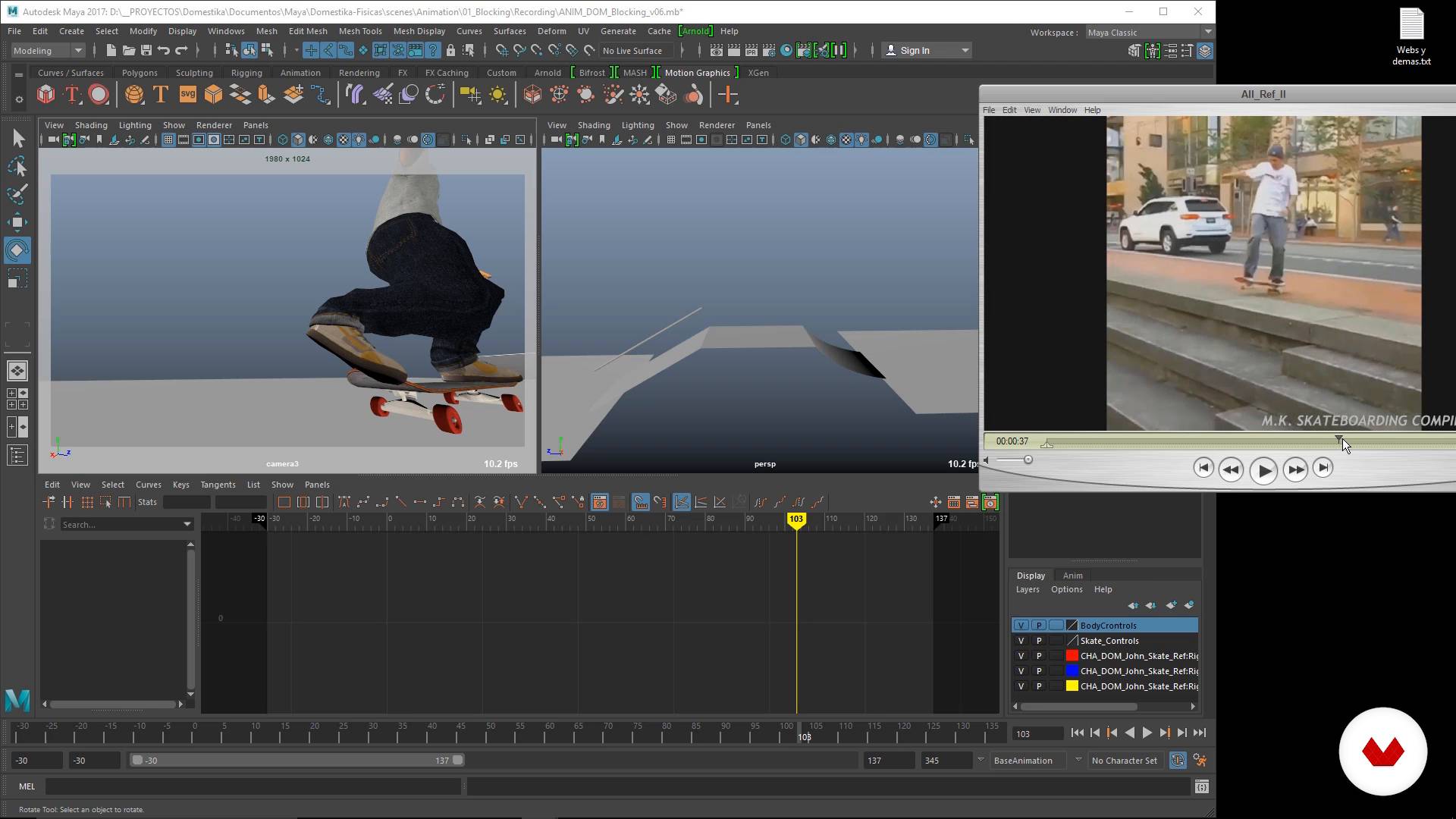
Task: Fast forward the All_Ref_II video
Action: coord(1295,469)
